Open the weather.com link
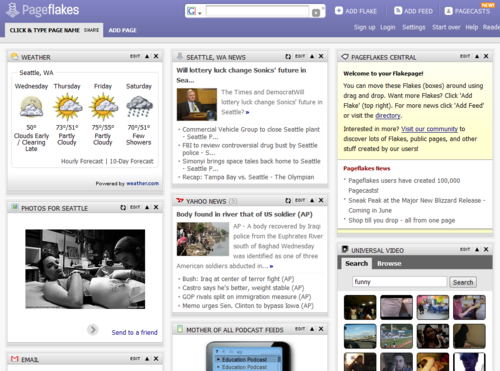The width and height of the screenshot is (500, 371). point(143,183)
